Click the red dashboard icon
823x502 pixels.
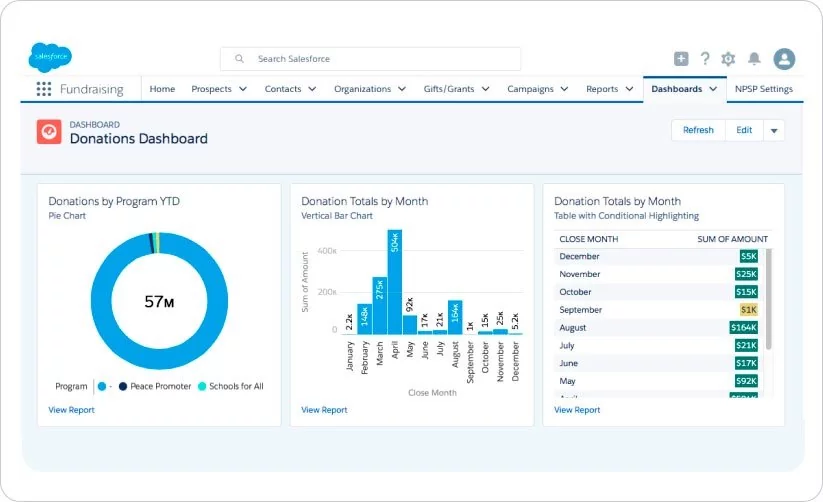point(49,132)
